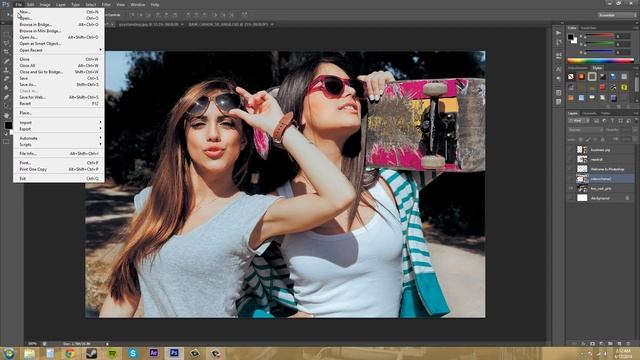
Task: Click the red channel slider in Color panel
Action: point(600,36)
